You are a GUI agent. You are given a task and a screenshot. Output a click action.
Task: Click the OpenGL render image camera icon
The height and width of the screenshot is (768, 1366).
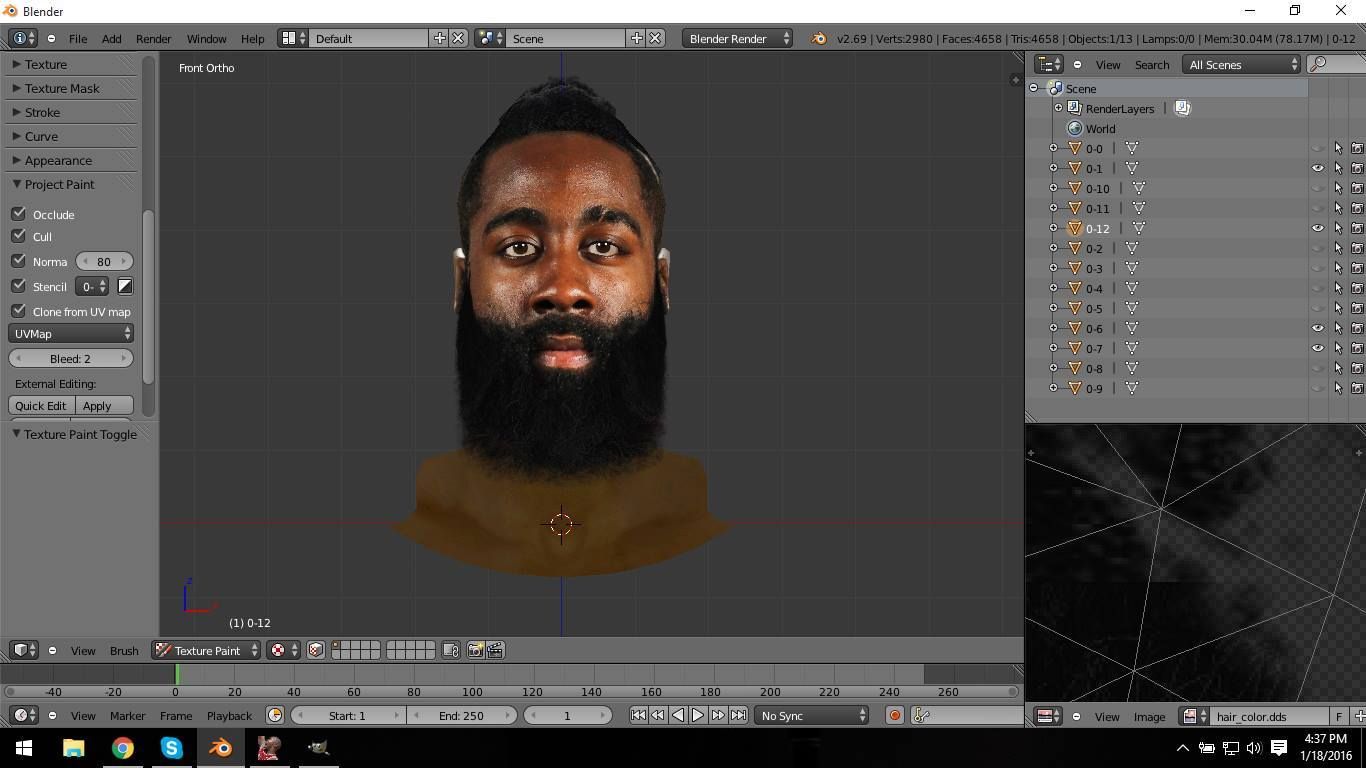pos(475,650)
